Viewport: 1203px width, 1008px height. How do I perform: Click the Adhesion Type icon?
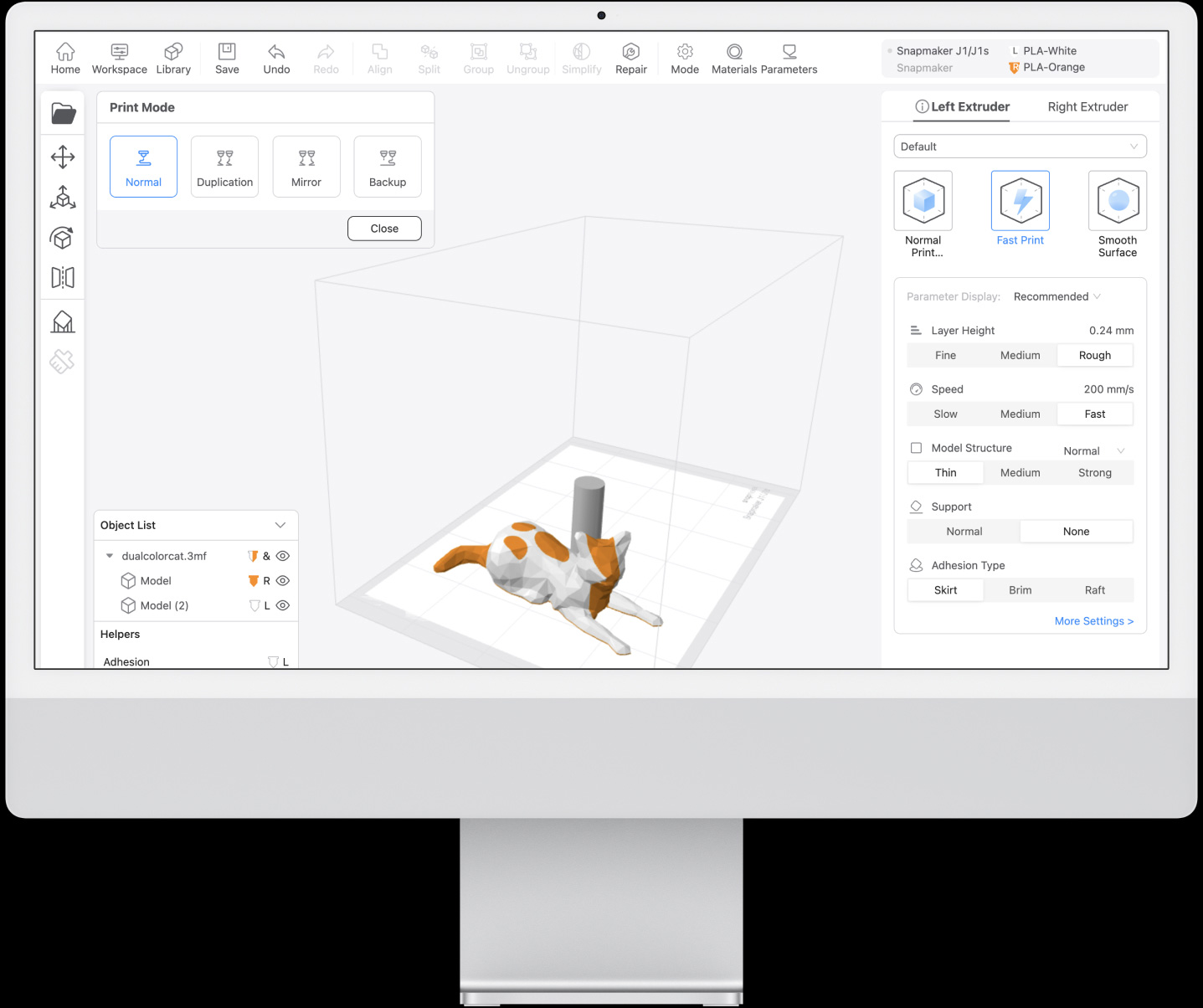click(x=916, y=565)
